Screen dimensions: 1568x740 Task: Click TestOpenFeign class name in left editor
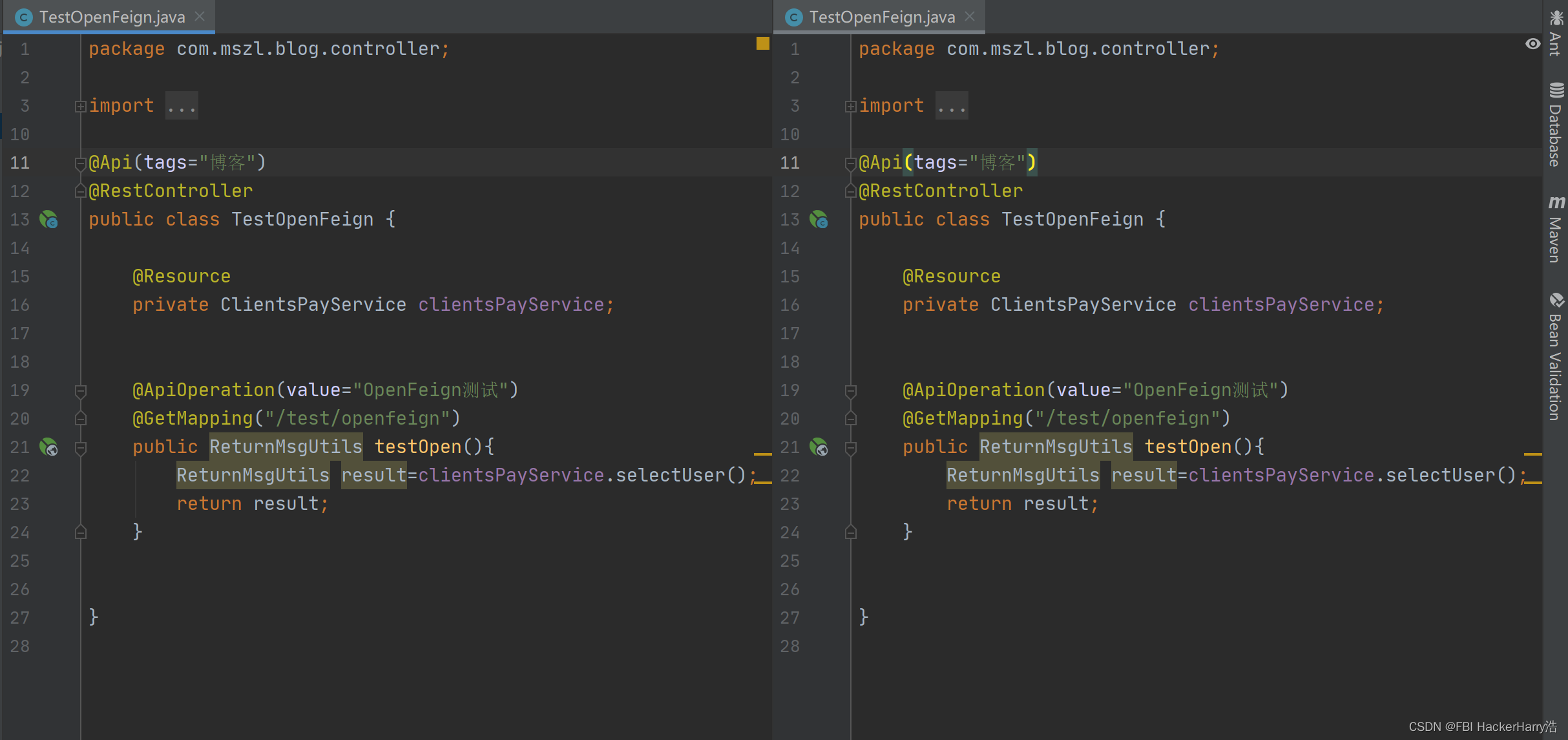[302, 220]
